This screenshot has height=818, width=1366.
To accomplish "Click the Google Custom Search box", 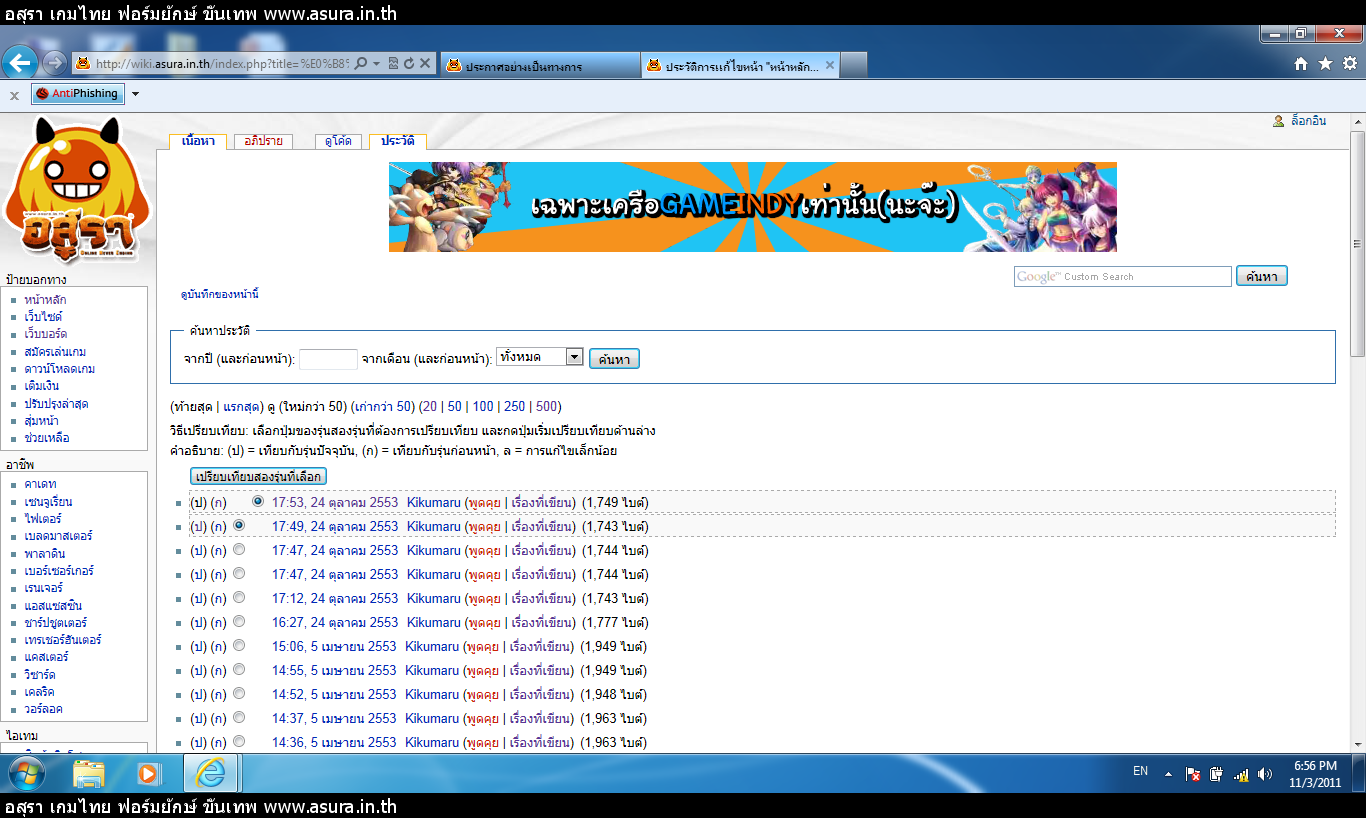I will [1123, 276].
